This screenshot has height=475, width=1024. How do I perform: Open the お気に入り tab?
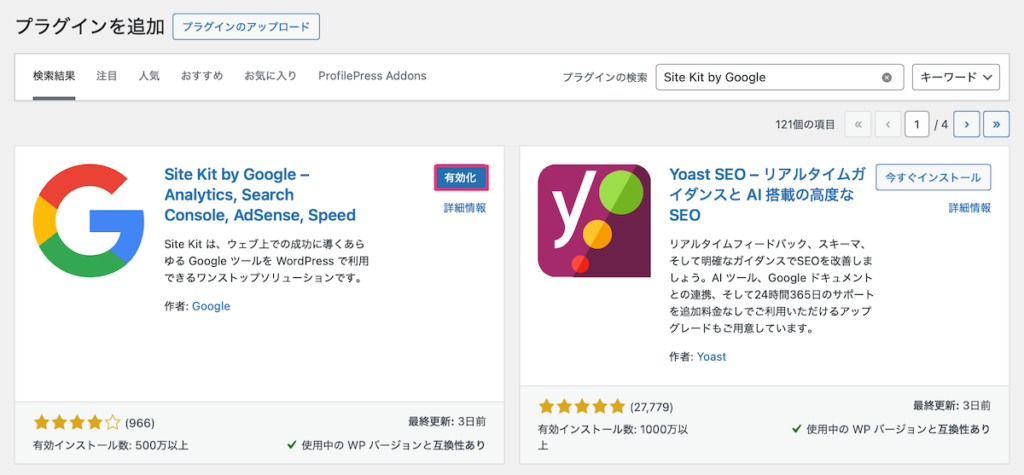[270, 76]
